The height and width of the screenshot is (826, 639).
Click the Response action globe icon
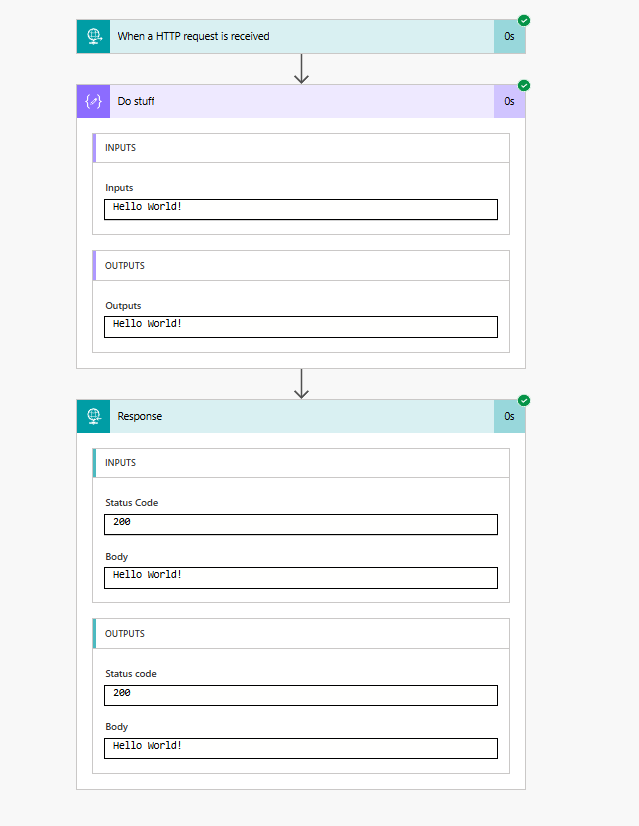tap(93, 416)
